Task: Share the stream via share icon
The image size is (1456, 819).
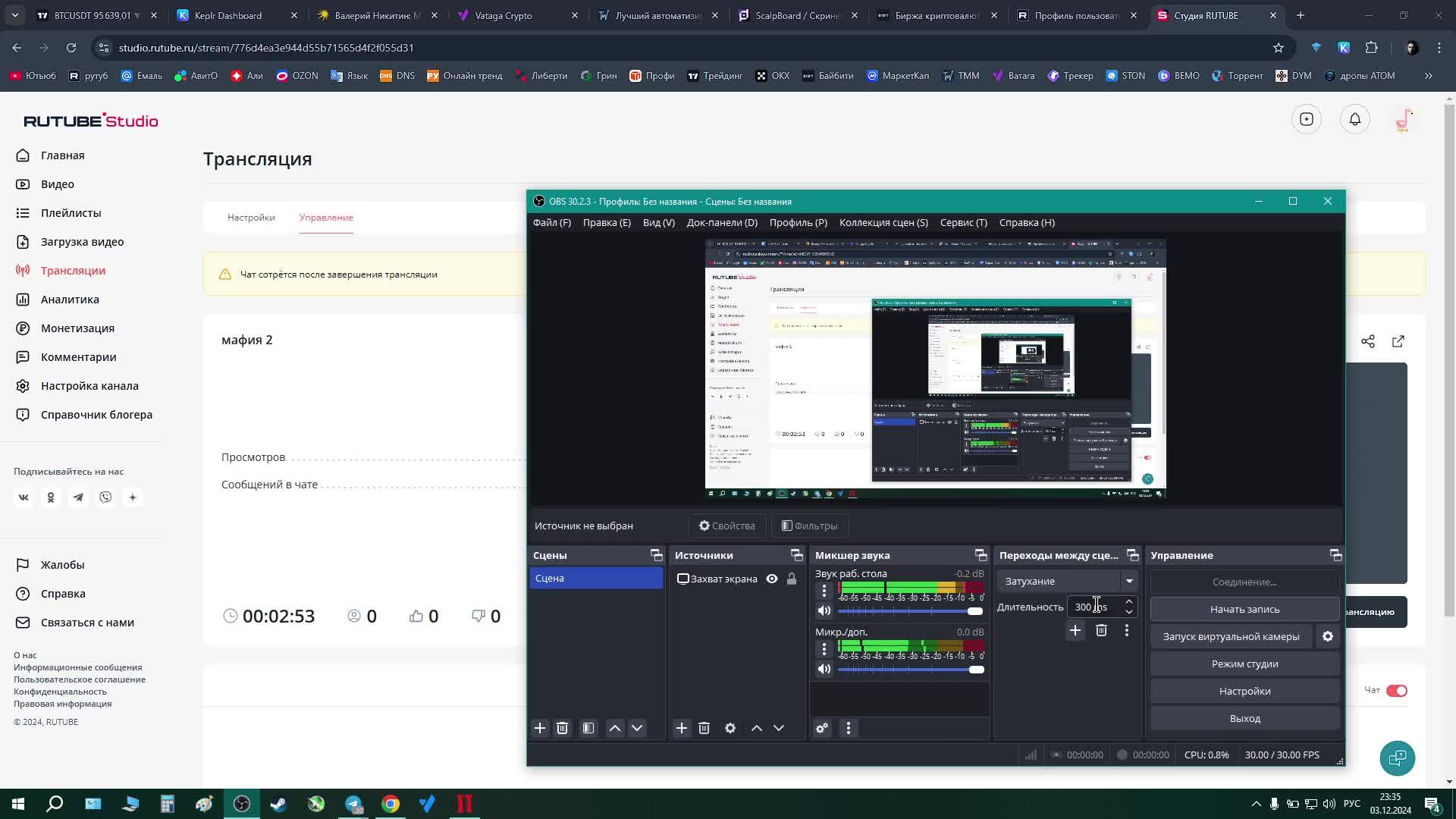Action: (1368, 341)
